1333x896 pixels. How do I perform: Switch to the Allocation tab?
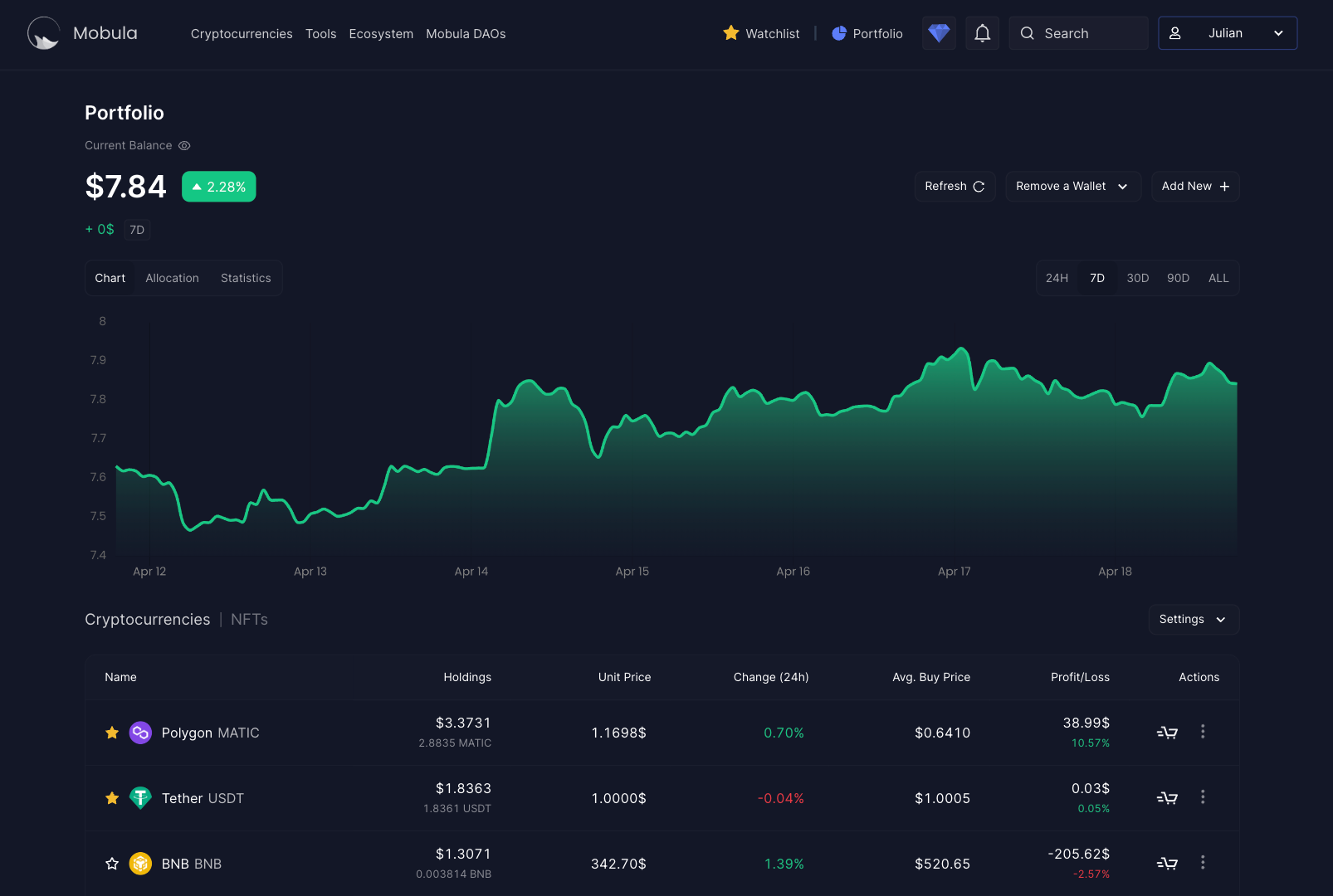172,278
